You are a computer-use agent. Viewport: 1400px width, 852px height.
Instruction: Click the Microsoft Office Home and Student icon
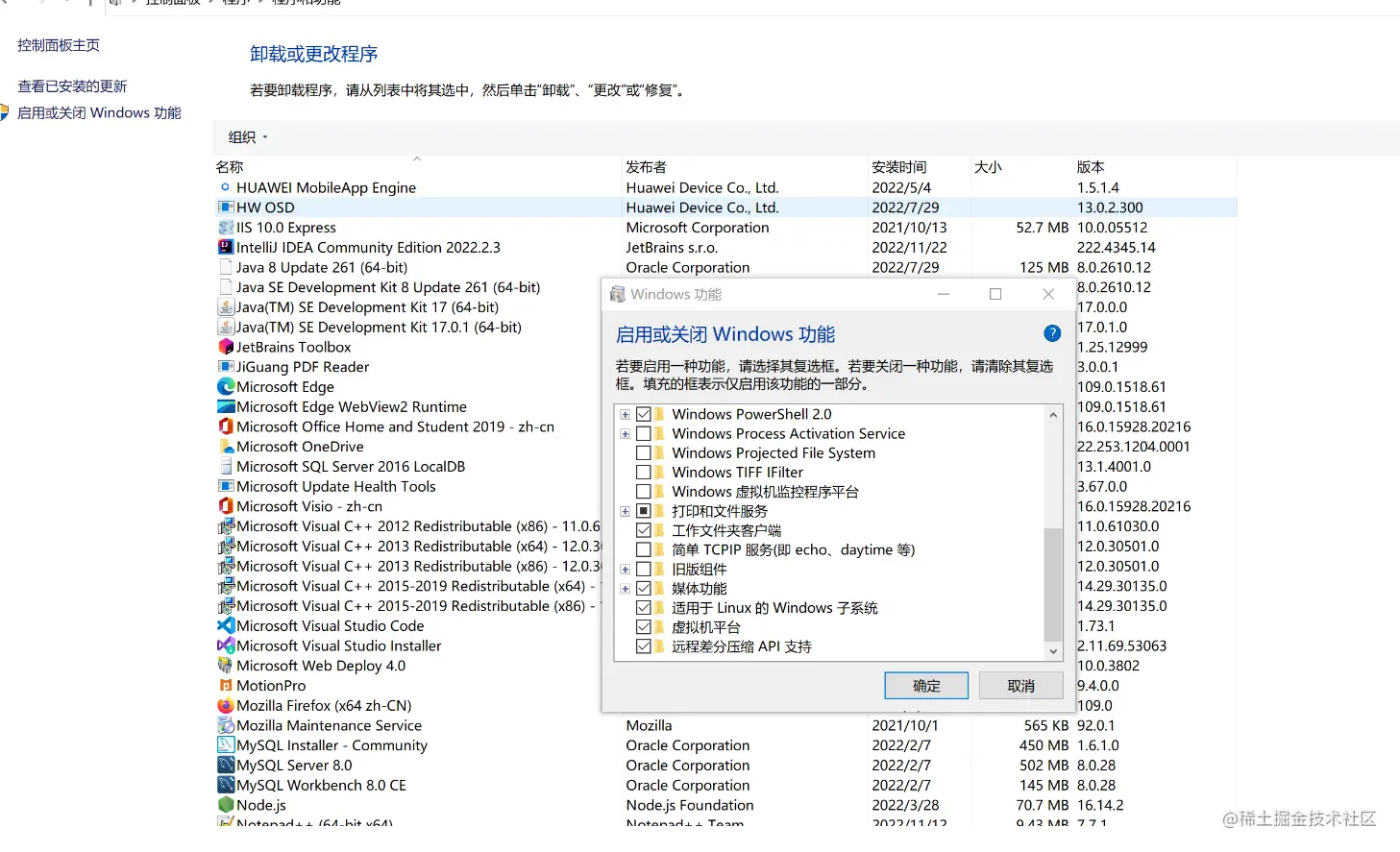226,426
